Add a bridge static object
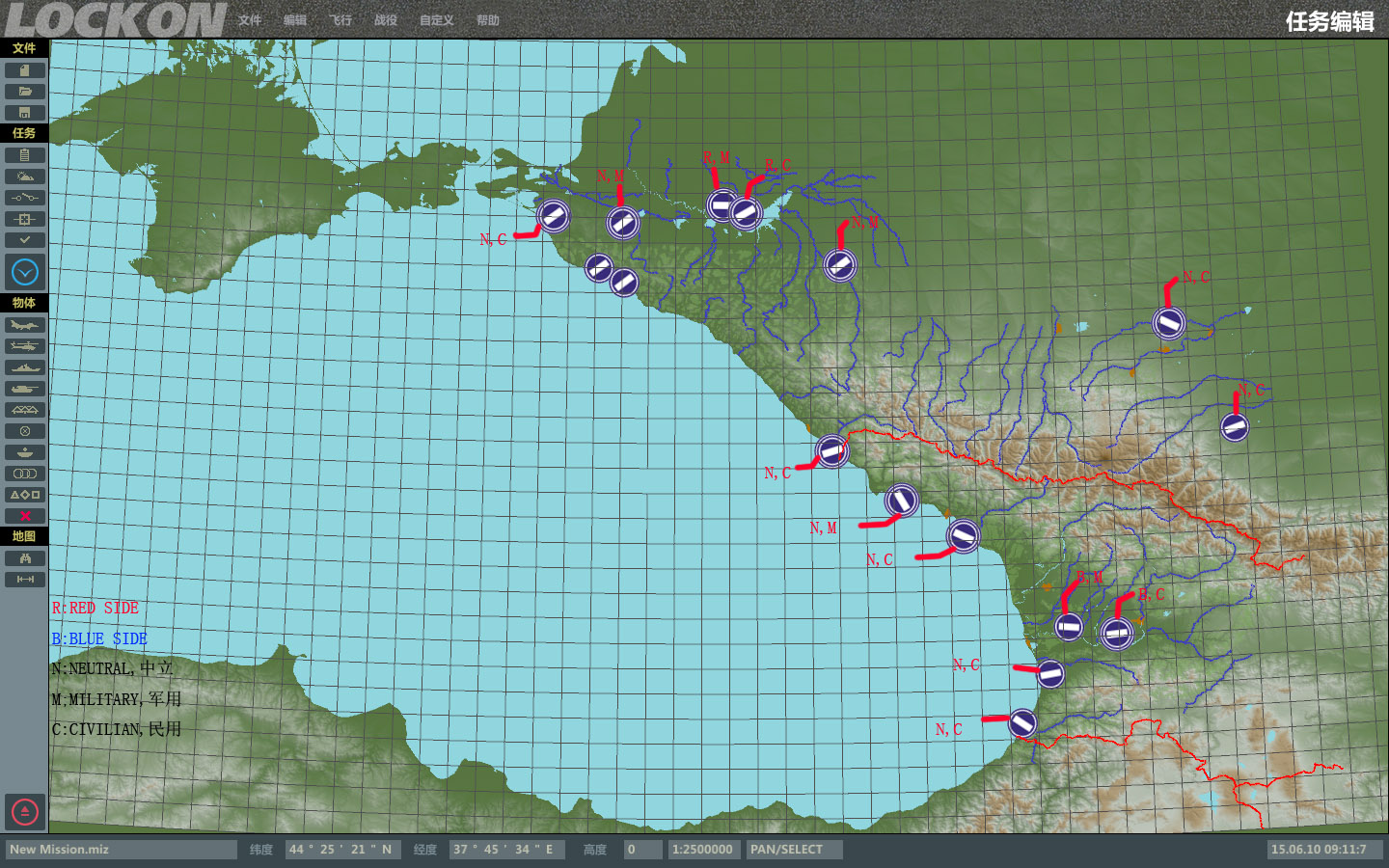 [24, 410]
